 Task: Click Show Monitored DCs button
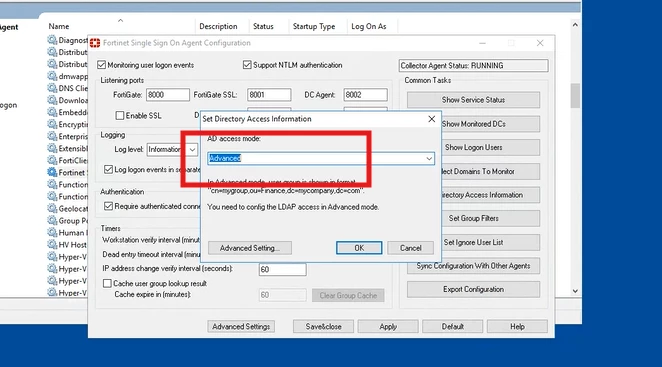pyautogui.click(x=491, y=124)
